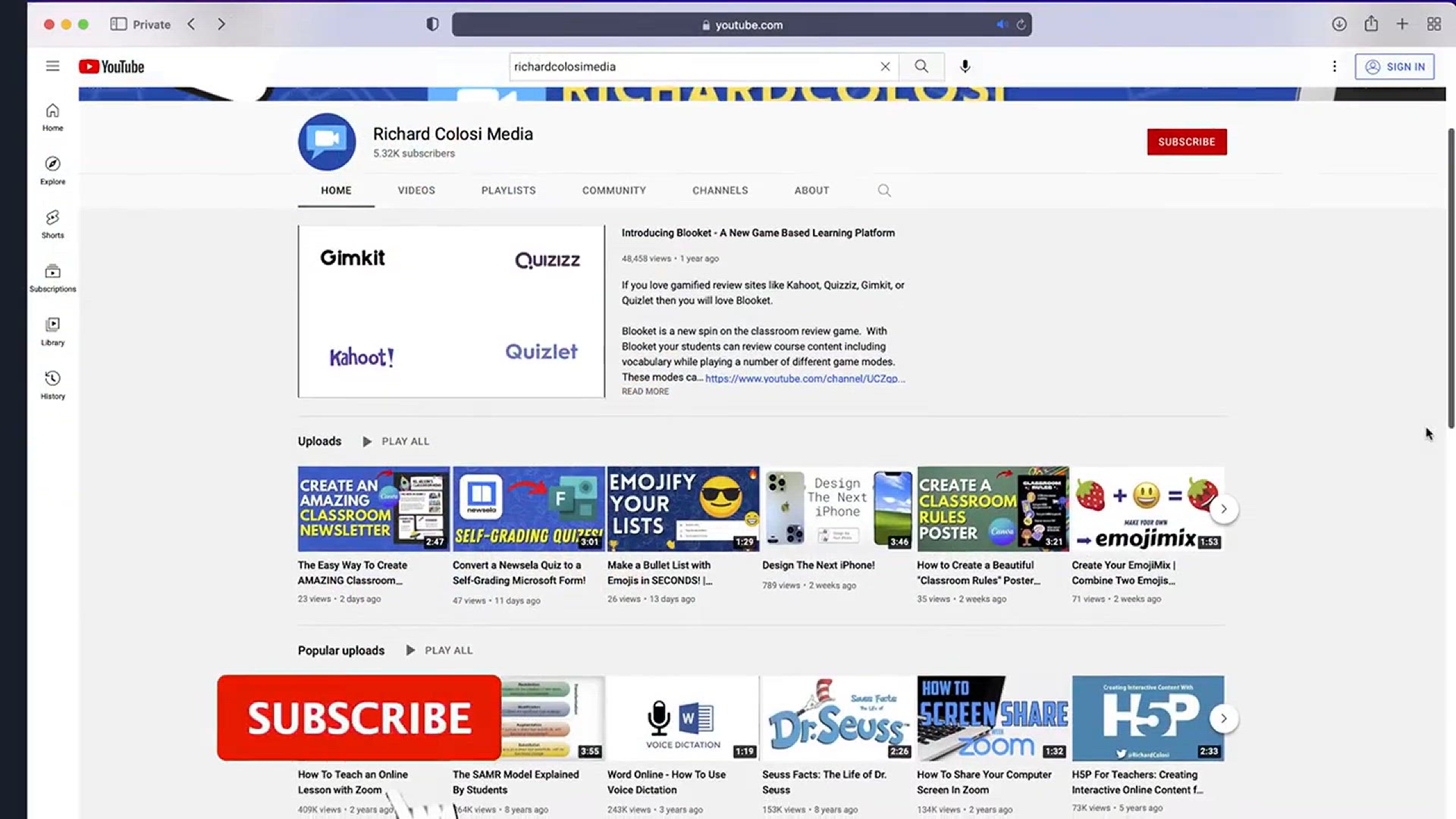Go forward in Safari
Screen dimensions: 1456x819
pos(221,24)
